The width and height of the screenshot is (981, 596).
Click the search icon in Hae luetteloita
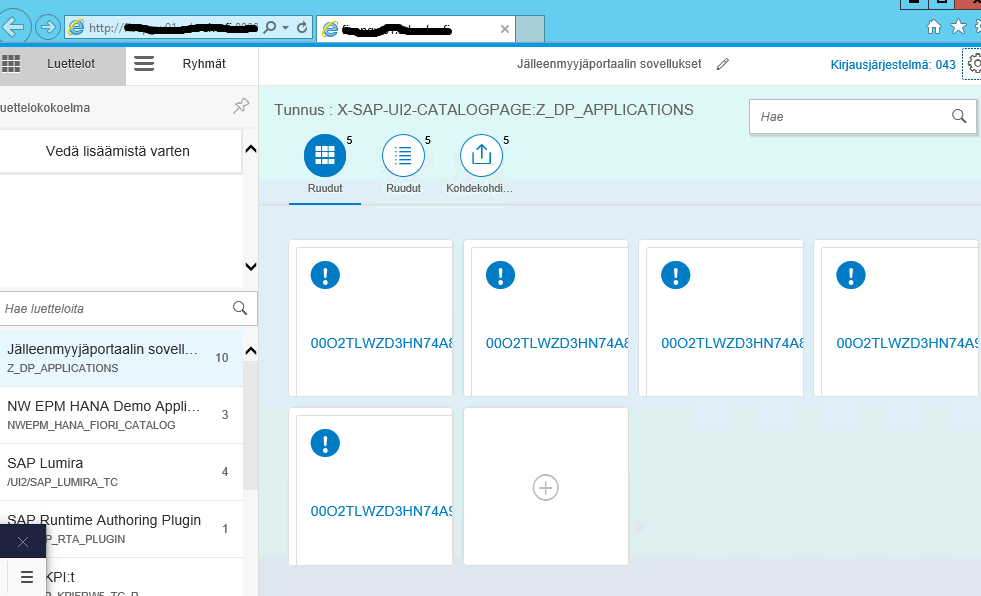[x=240, y=308]
